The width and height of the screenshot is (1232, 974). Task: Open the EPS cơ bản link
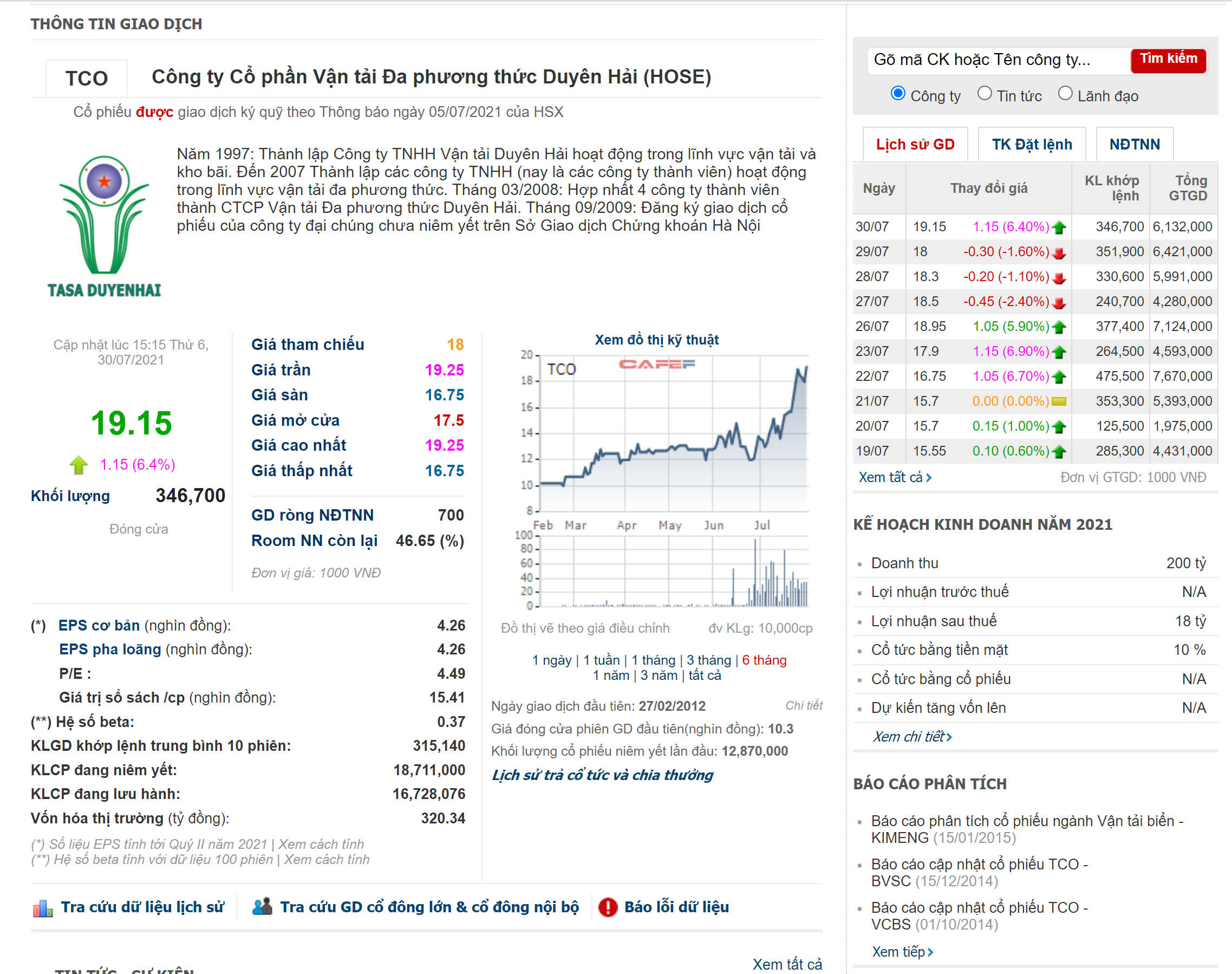(x=99, y=626)
